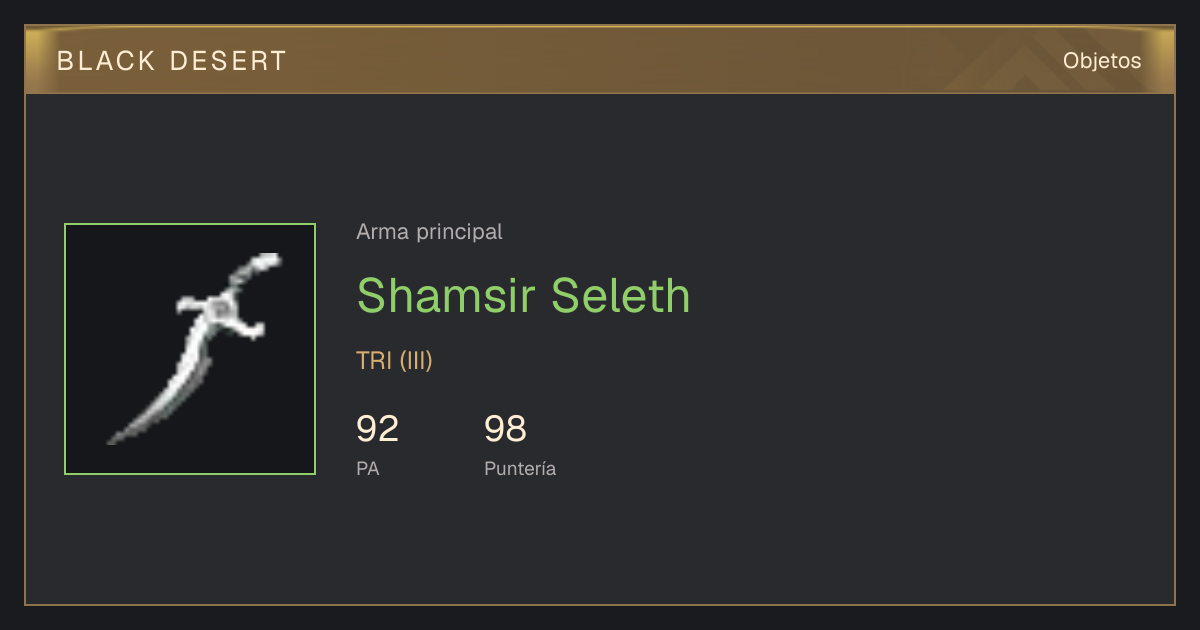Select the TRI (III) enhancement level text

(x=394, y=361)
